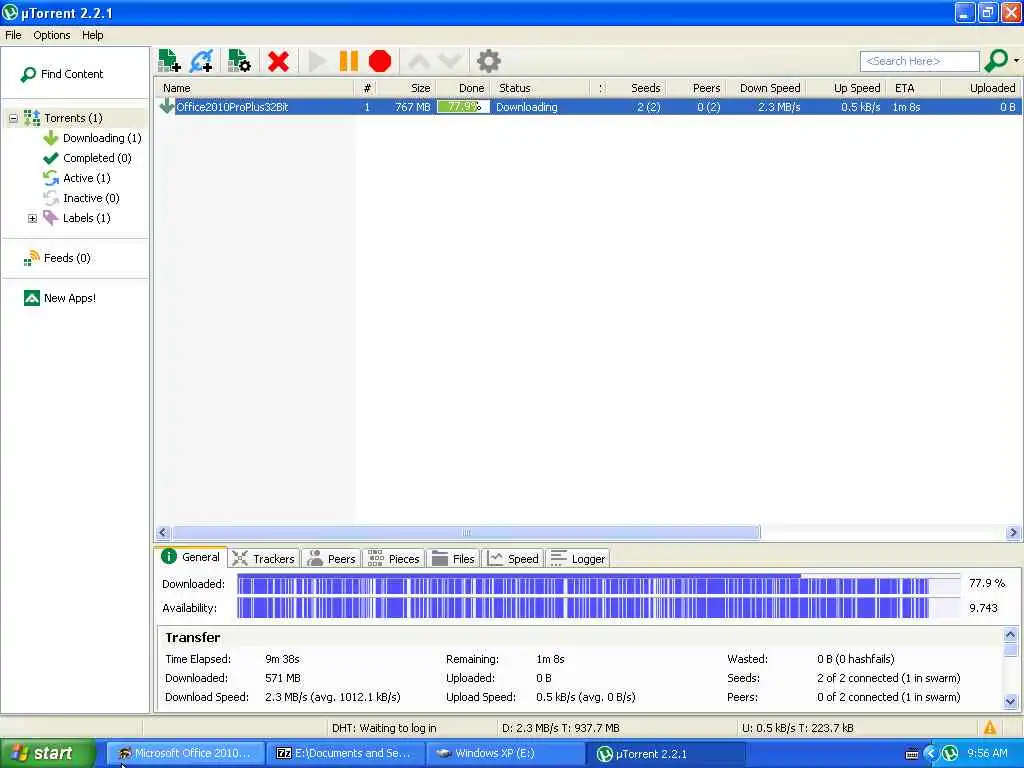The image size is (1024, 768).
Task: Sort by the Size column header
Action: (x=406, y=88)
